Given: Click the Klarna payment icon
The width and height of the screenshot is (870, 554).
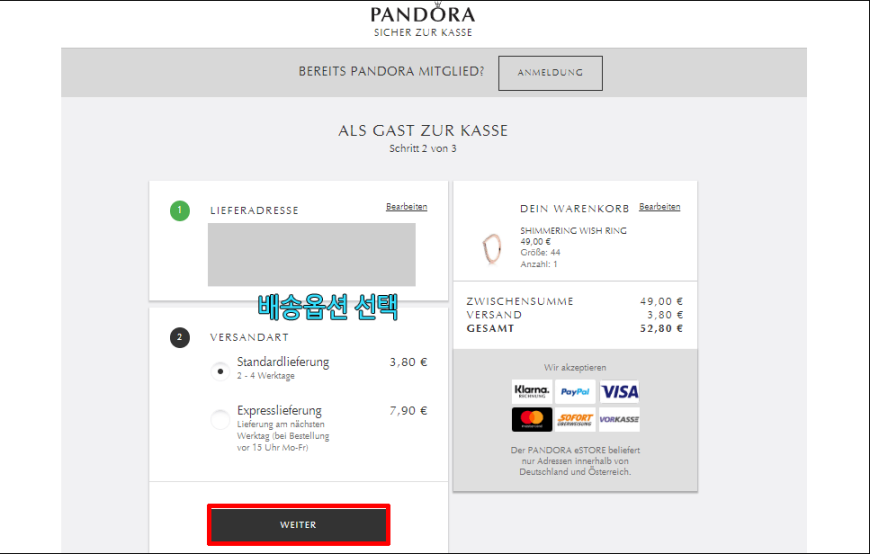Looking at the screenshot, I should point(532,392).
